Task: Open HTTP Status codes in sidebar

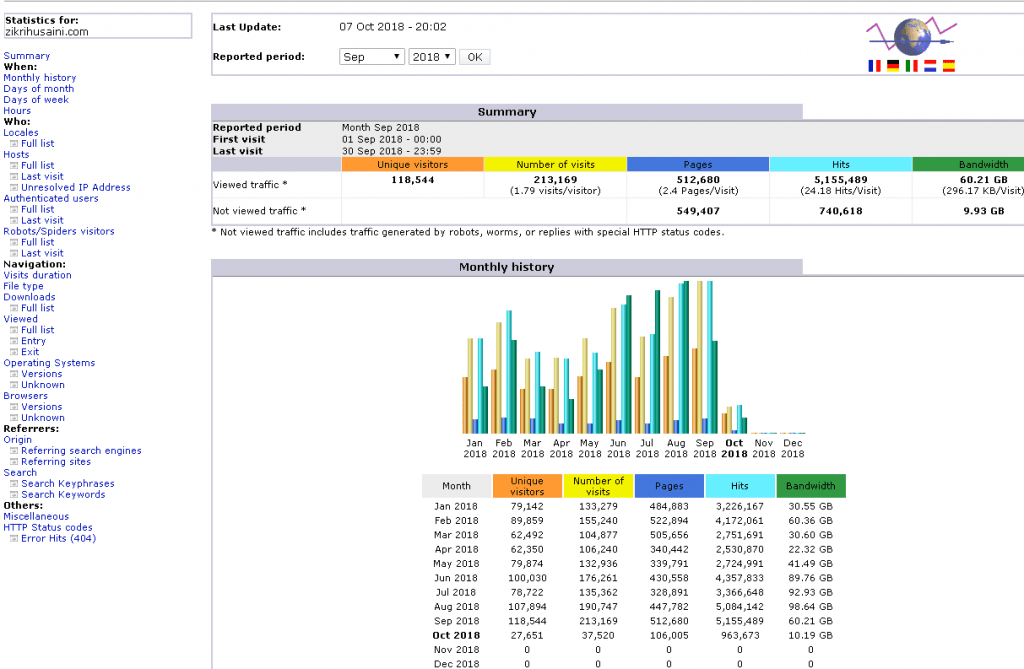Action: click(x=48, y=528)
